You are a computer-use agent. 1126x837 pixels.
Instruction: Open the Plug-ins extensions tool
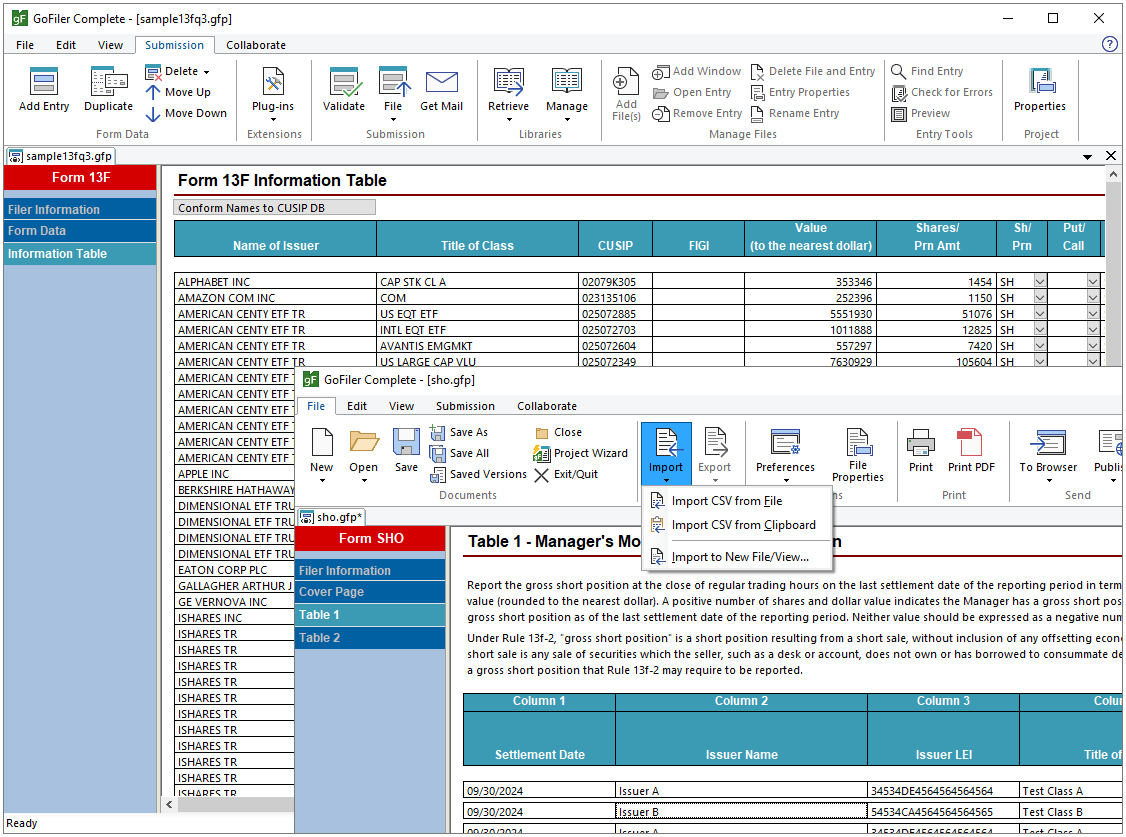pos(273,89)
